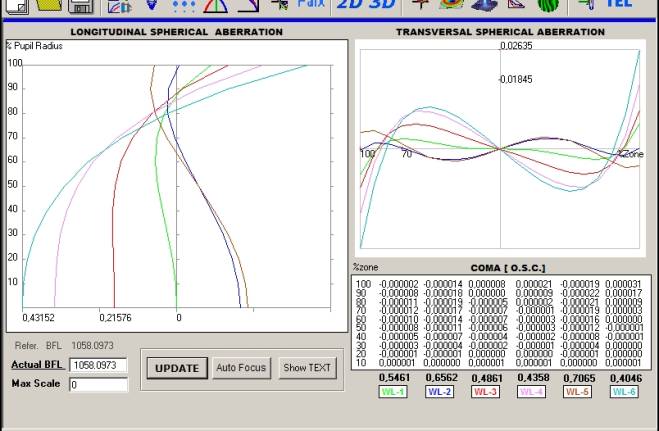Click the floppy disk save icon

coord(81,5)
